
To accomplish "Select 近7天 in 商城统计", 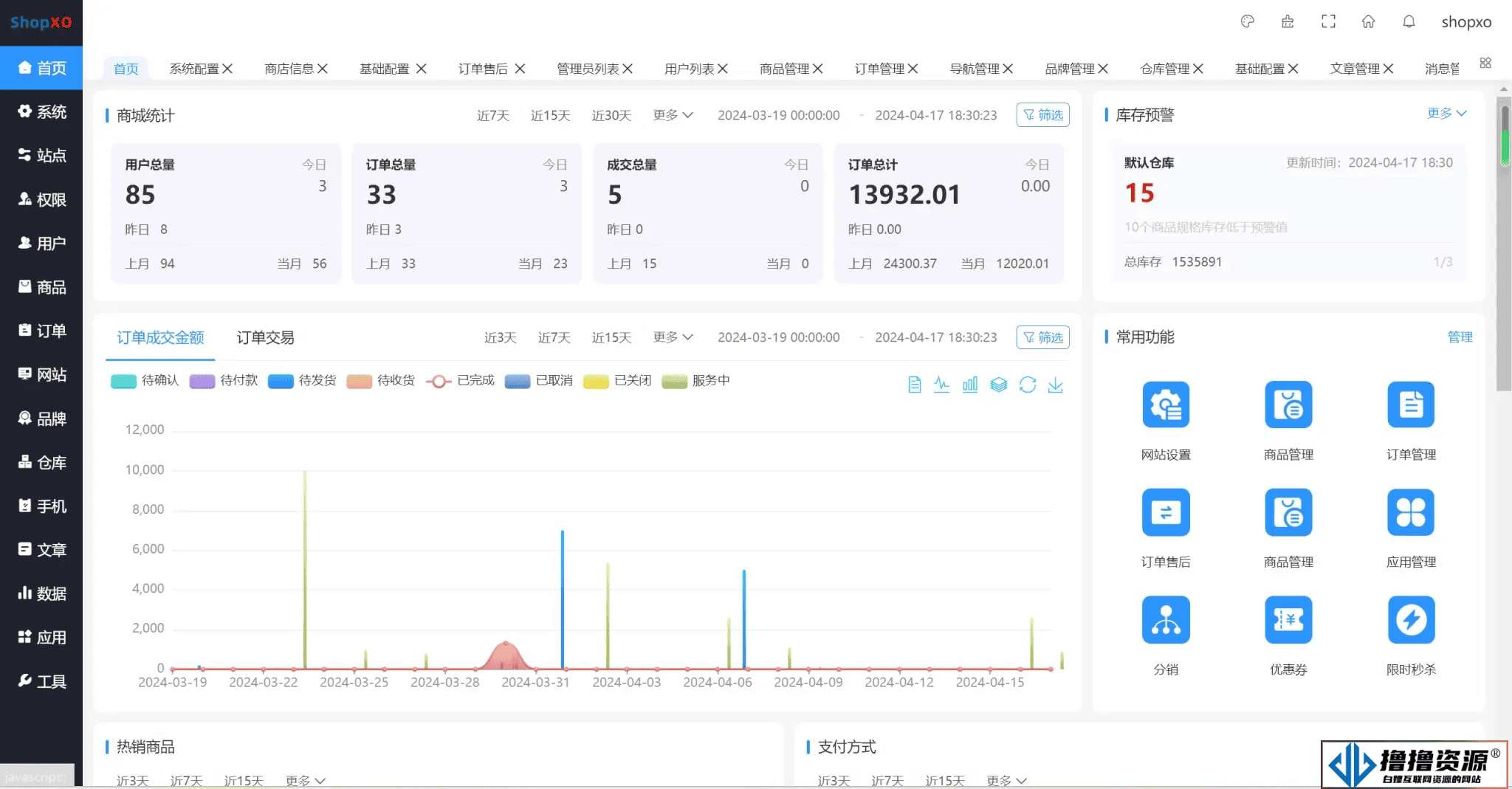I will (x=493, y=115).
